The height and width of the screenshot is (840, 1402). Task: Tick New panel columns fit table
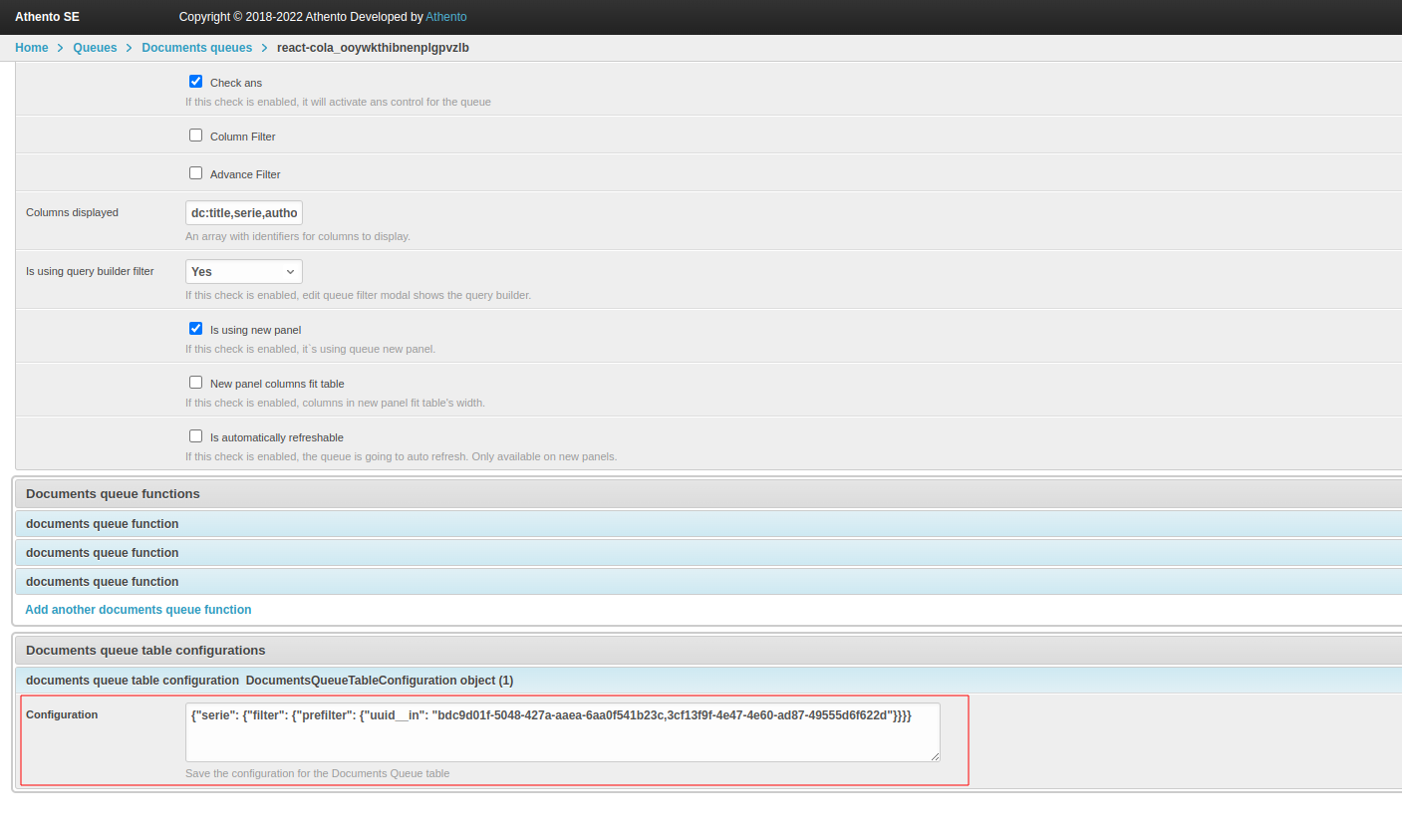(195, 383)
